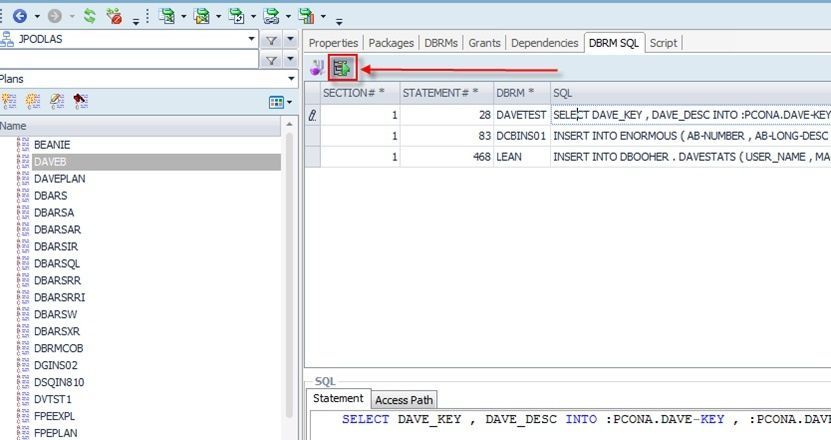Image resolution: width=831 pixels, height=440 pixels.
Task: Click the filter funnel beside empty search field
Action: tap(271, 60)
